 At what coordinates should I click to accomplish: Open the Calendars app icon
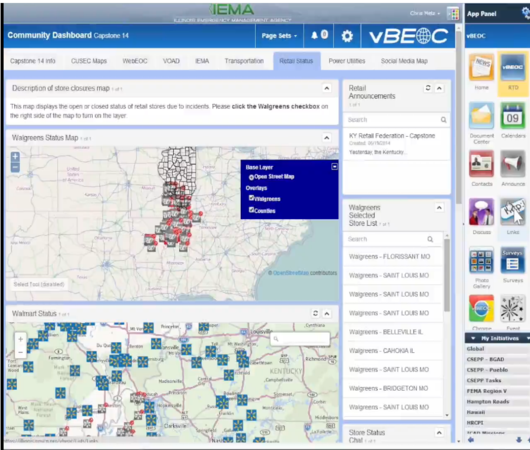click(513, 116)
